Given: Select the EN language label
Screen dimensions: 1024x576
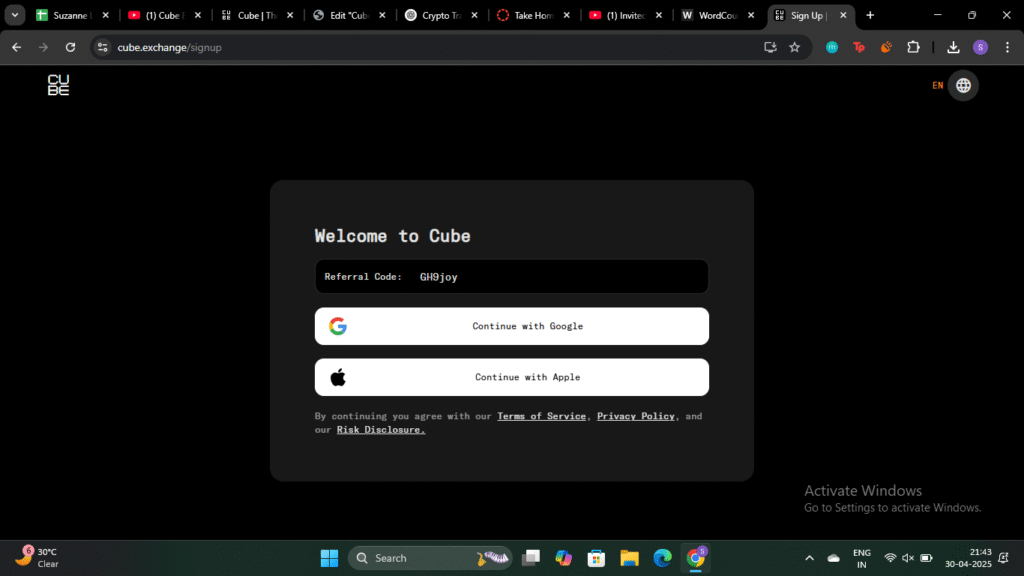Looking at the screenshot, I should coord(937,86).
